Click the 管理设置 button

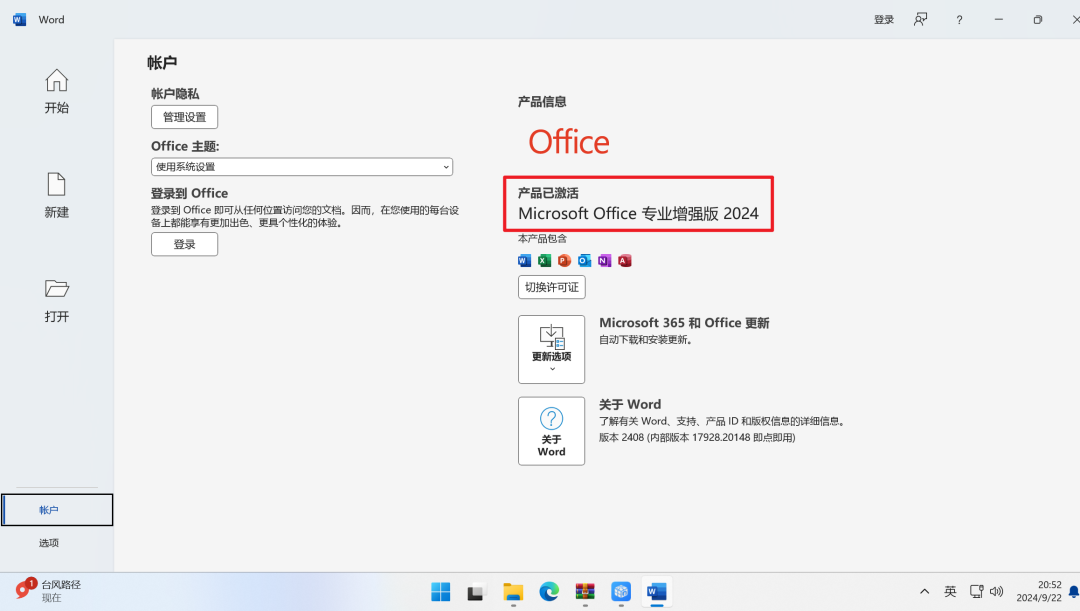tap(185, 117)
